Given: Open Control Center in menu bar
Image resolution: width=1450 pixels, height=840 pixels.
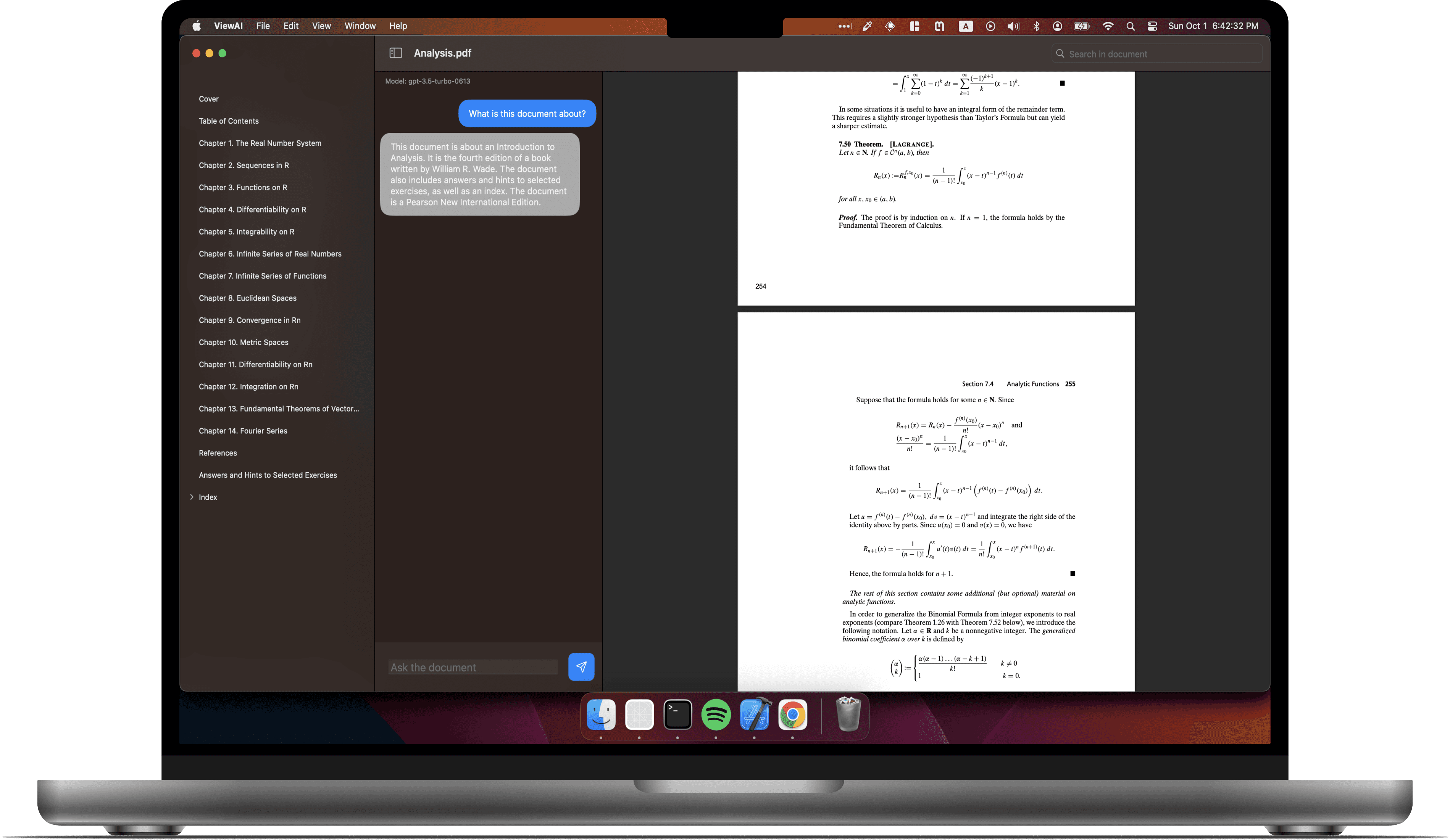Looking at the screenshot, I should tap(1152, 26).
